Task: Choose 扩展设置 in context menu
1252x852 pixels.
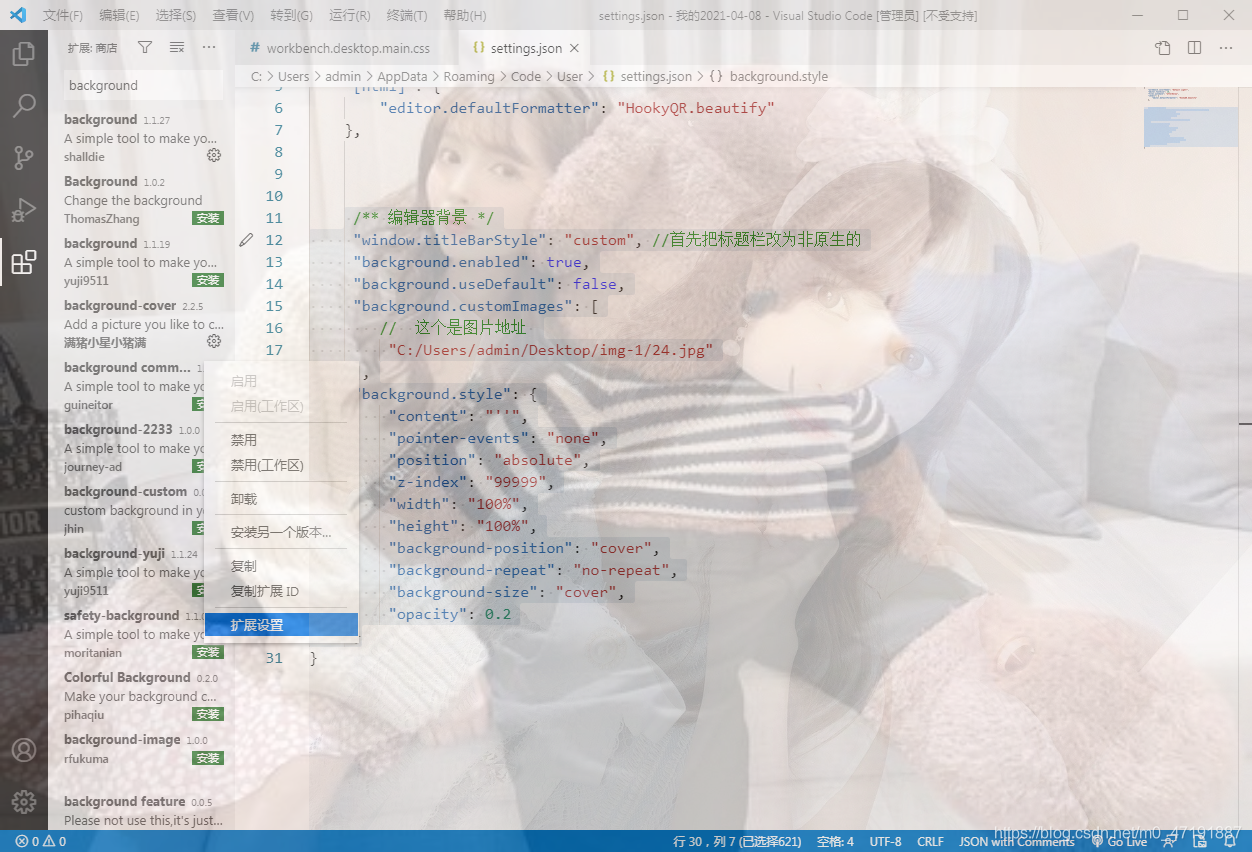Action: coord(281,625)
